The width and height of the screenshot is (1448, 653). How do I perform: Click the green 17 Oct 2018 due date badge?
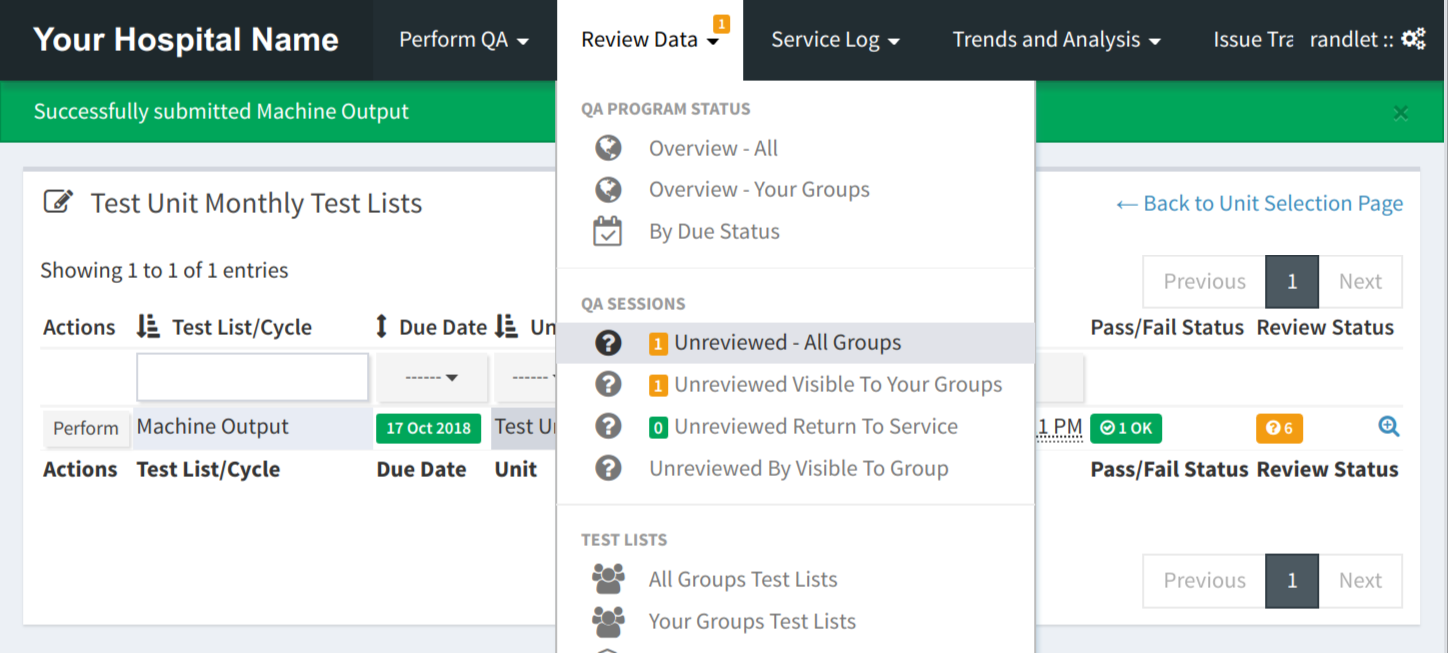tap(428, 428)
